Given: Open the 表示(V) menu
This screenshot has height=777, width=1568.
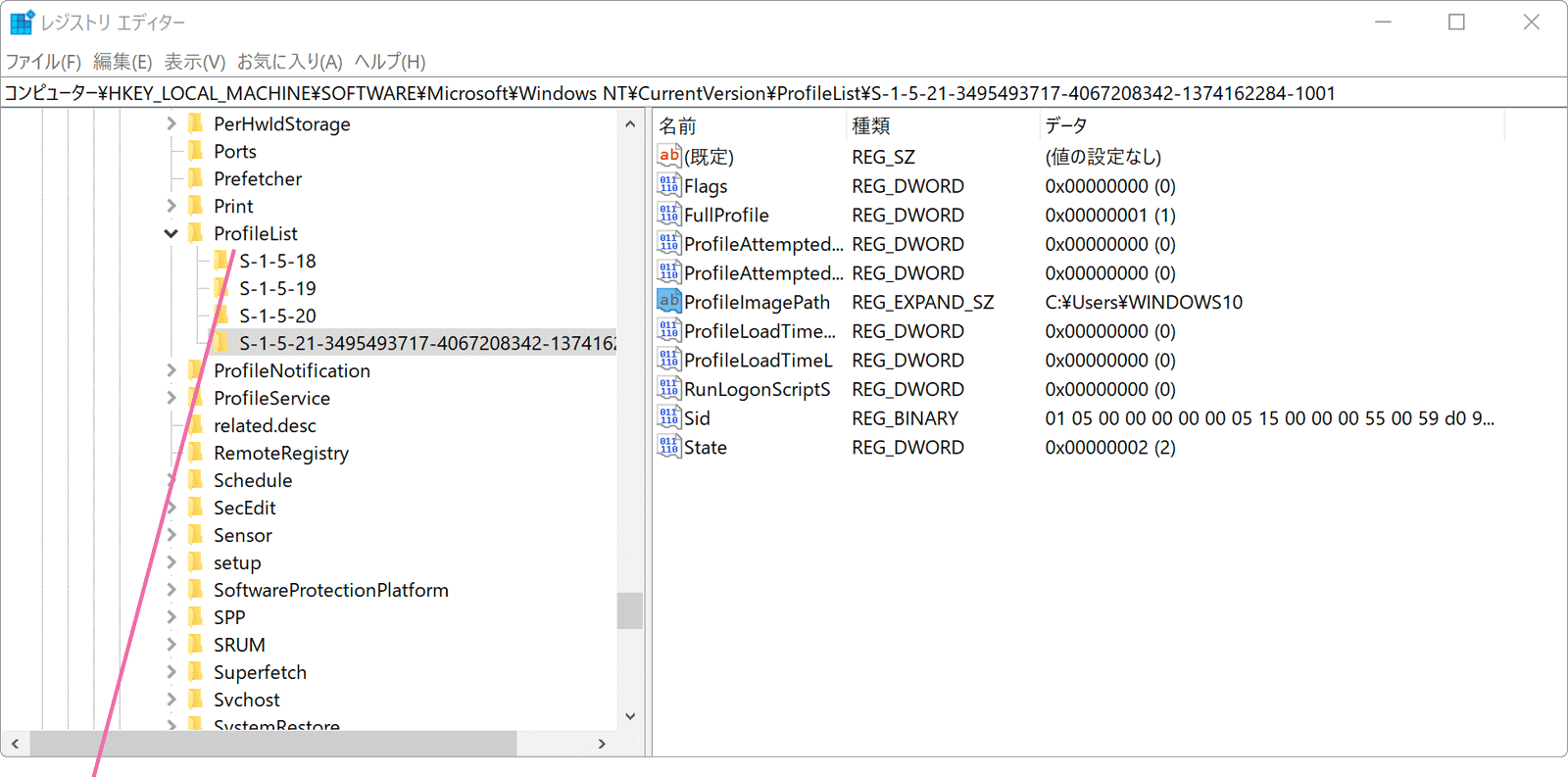Looking at the screenshot, I should (194, 62).
